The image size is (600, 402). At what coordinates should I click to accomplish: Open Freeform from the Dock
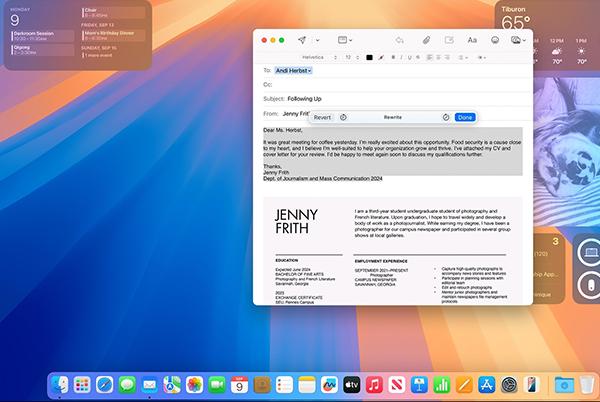click(x=329, y=385)
